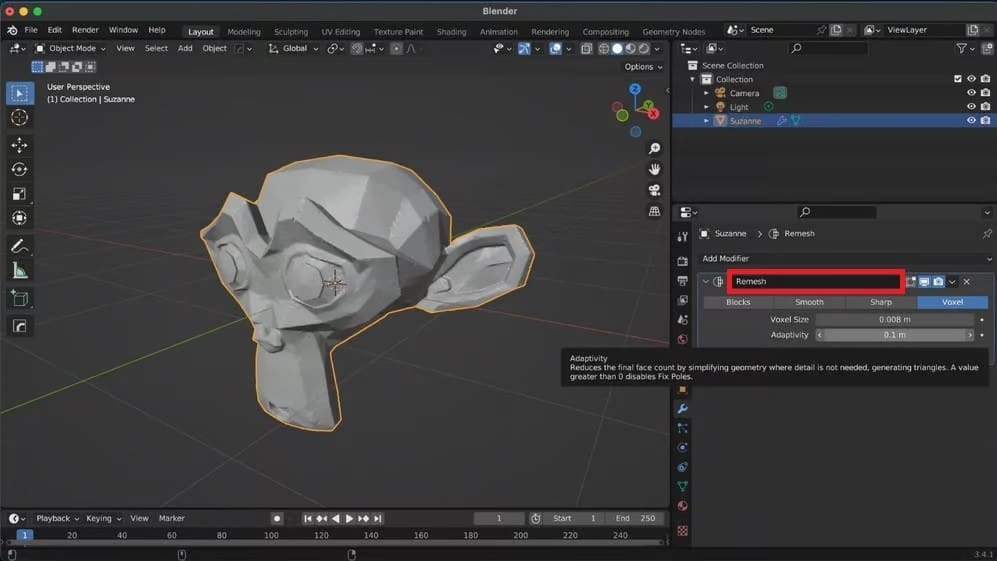
Task: Switch to Geometry Nodes workspace tab
Action: pyautogui.click(x=673, y=32)
